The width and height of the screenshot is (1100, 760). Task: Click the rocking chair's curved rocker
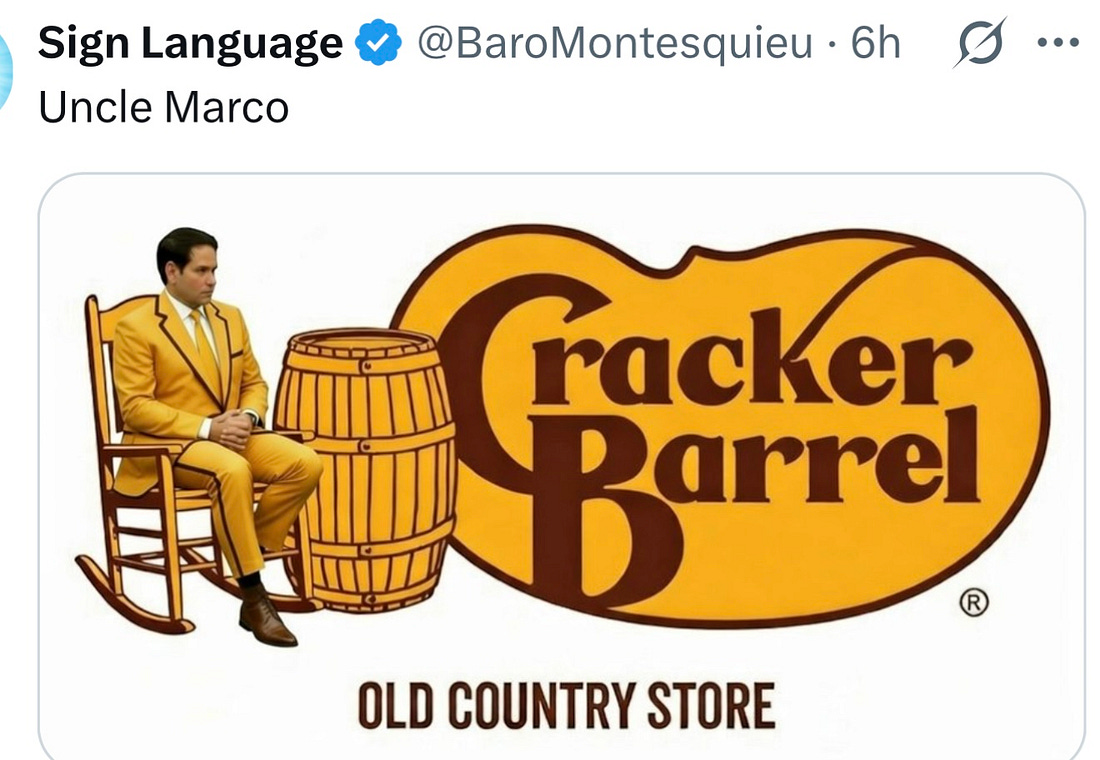pyautogui.click(x=133, y=598)
